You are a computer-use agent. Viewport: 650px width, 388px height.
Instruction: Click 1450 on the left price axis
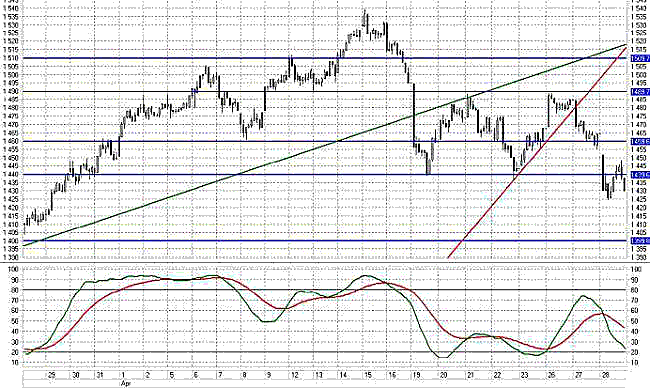[12, 158]
